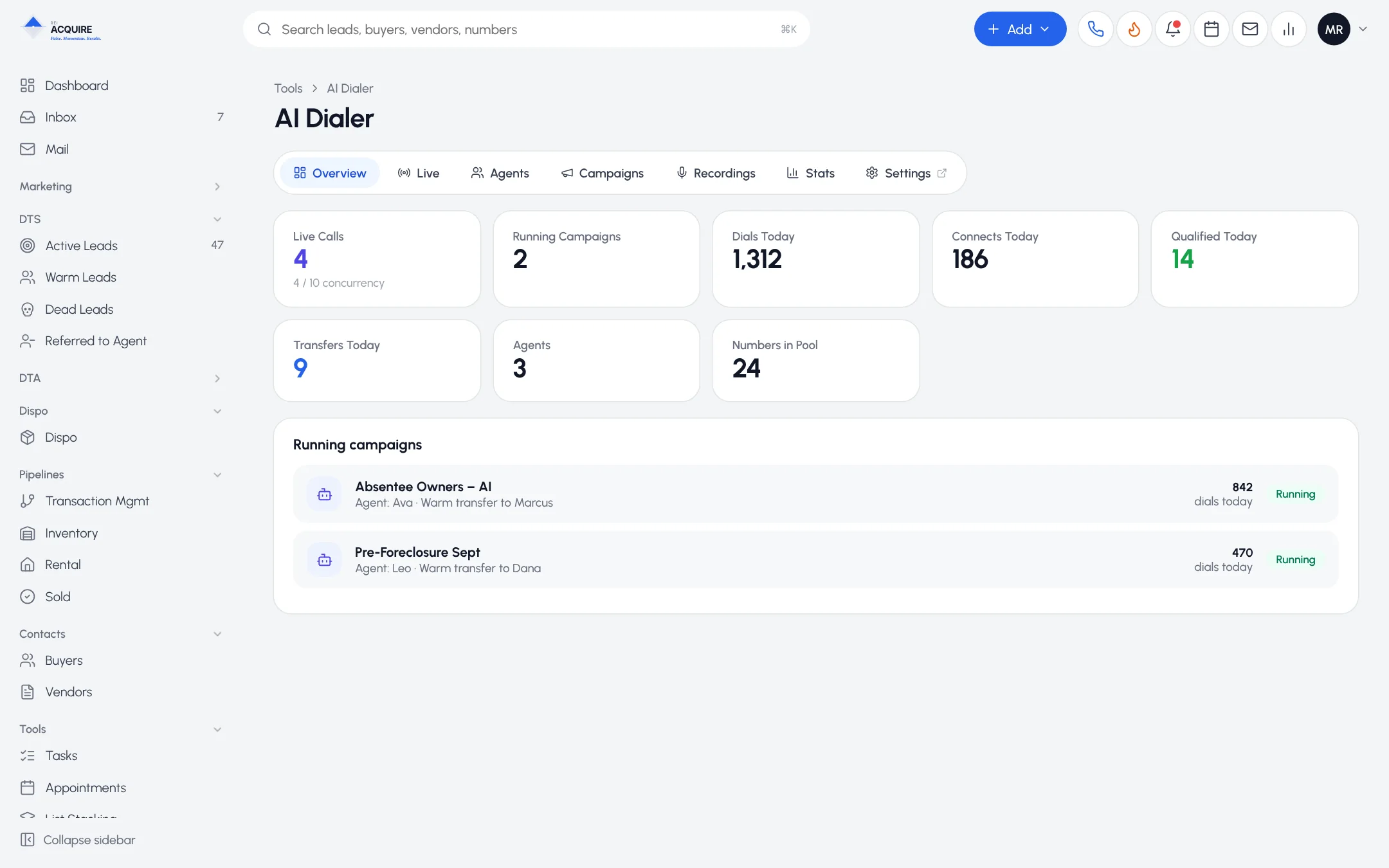1389x868 pixels.
Task: Click the Appointments calendar icon in sidebar
Action: coord(27,788)
